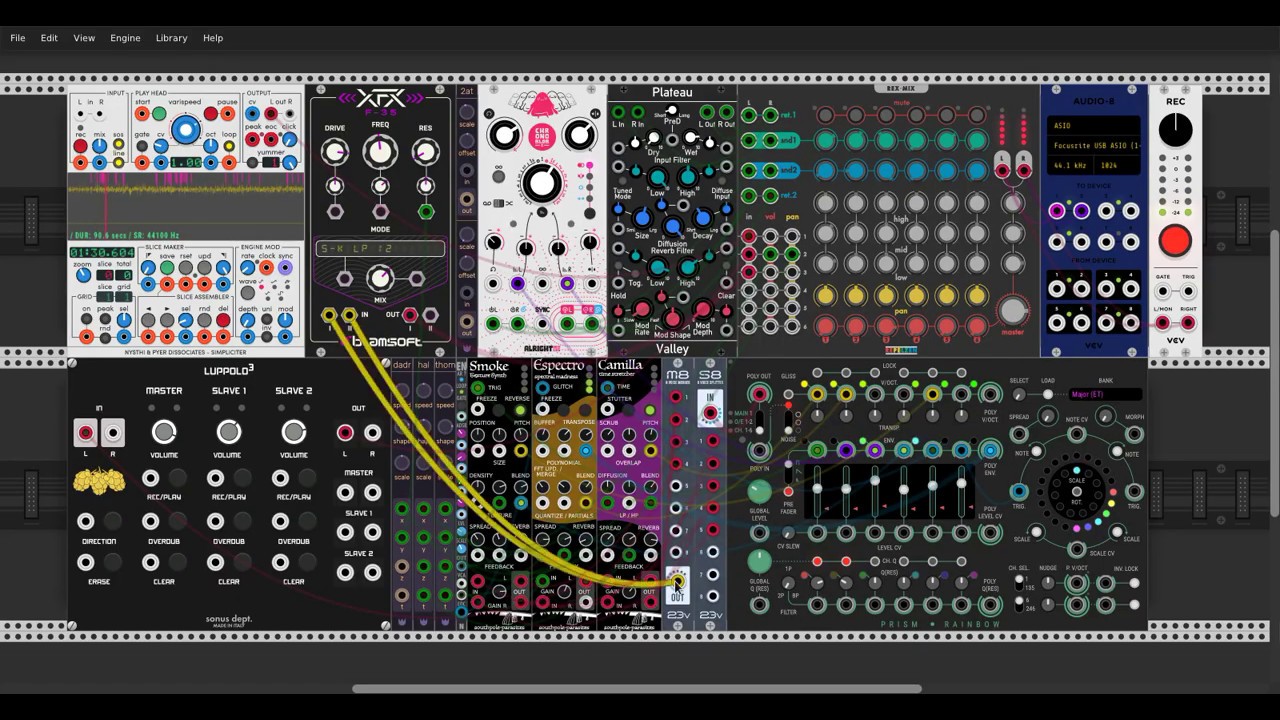The width and height of the screenshot is (1280, 720).
Task: Toggle the yellow loop button on Simpliciter
Action: (x=229, y=146)
